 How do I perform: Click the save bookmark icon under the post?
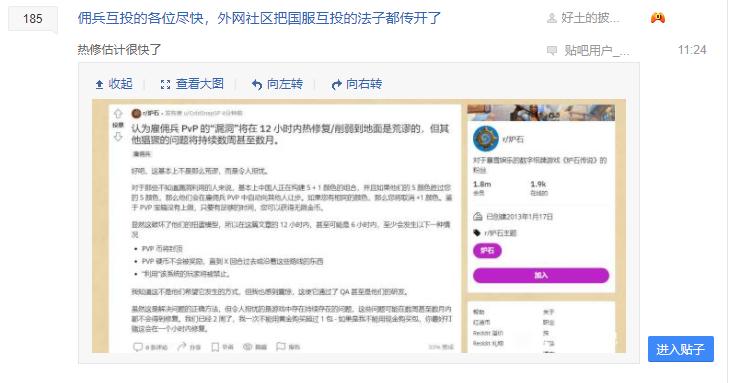pyautogui.click(x=215, y=347)
